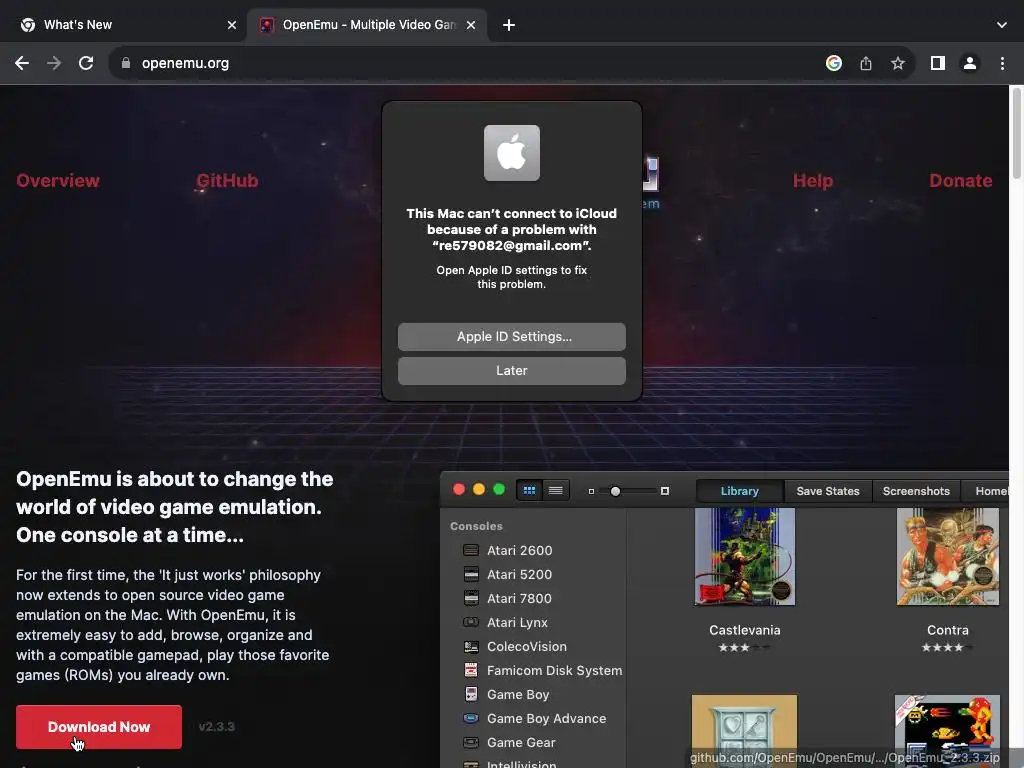Reload the openemu.org page
Screen dimensions: 1024x768
(x=86, y=63)
